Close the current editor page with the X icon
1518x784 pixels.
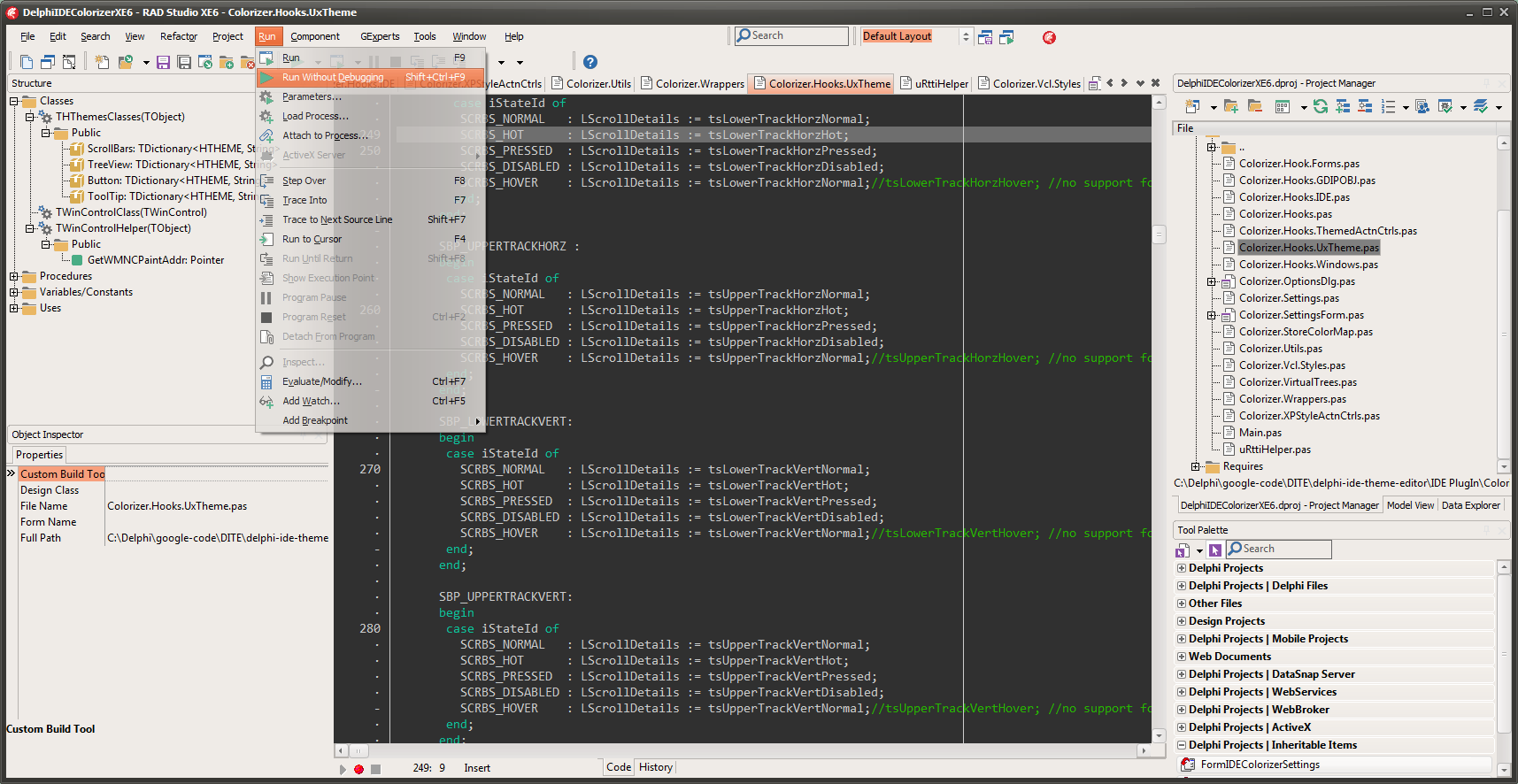(x=1155, y=83)
